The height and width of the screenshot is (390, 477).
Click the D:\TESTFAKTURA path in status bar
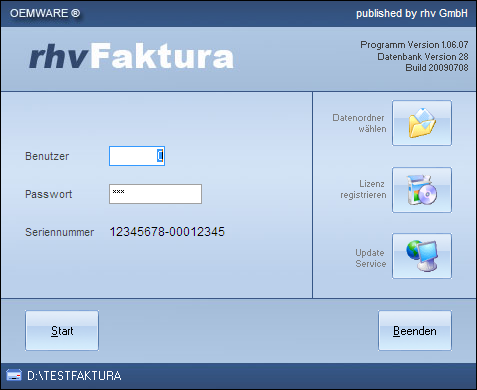coord(74,376)
